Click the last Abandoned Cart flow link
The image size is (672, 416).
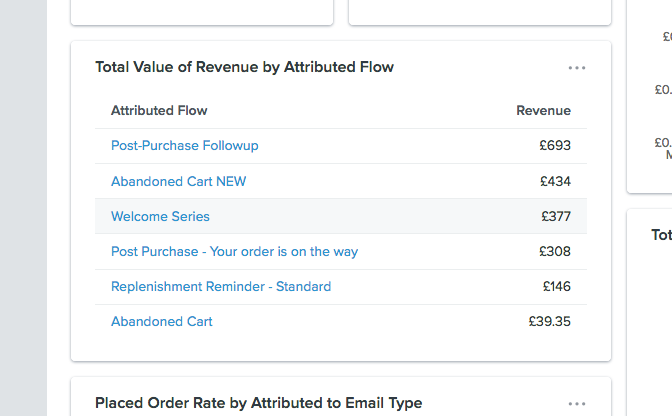click(x=161, y=321)
